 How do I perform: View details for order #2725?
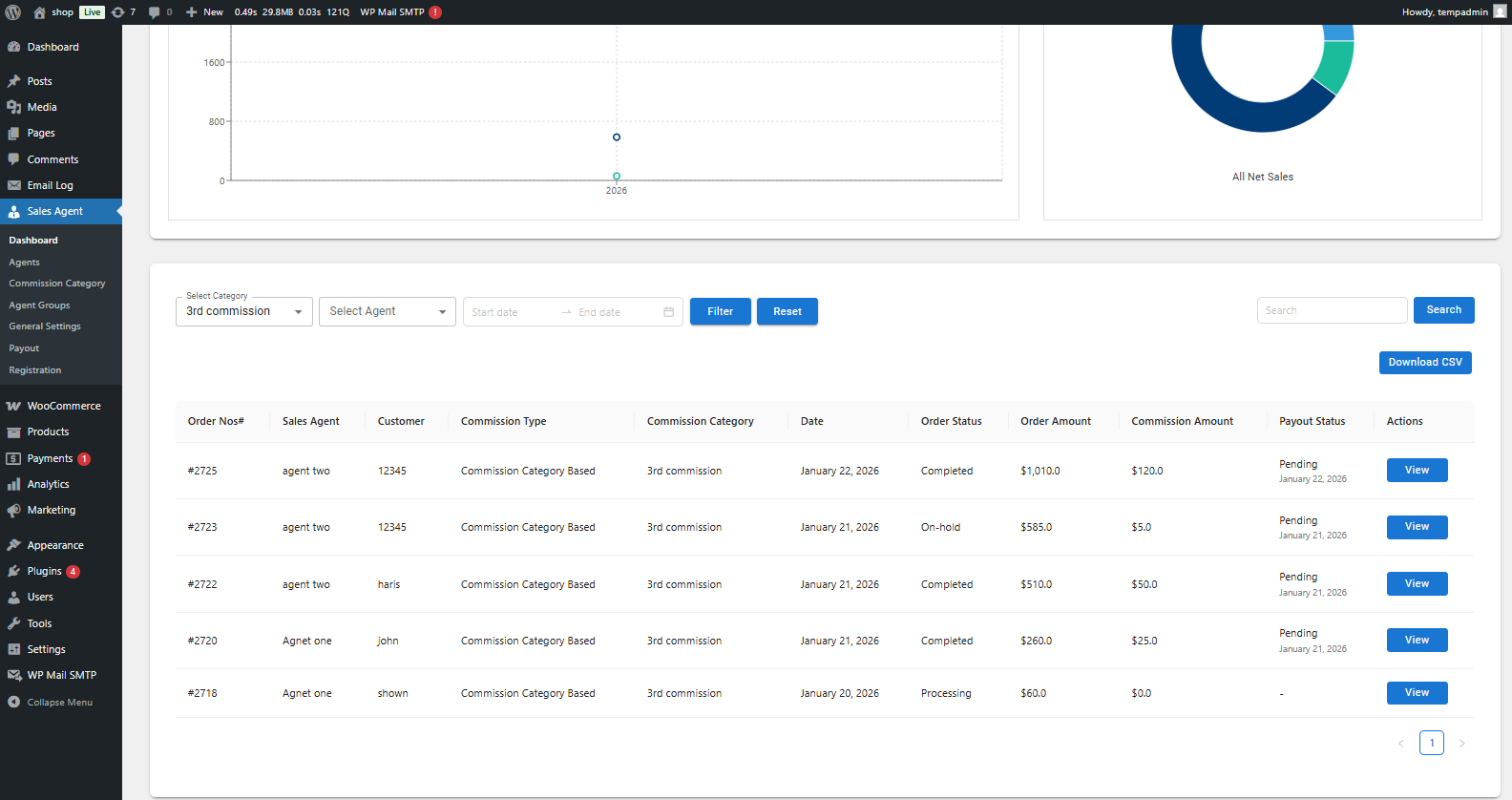(x=1417, y=471)
